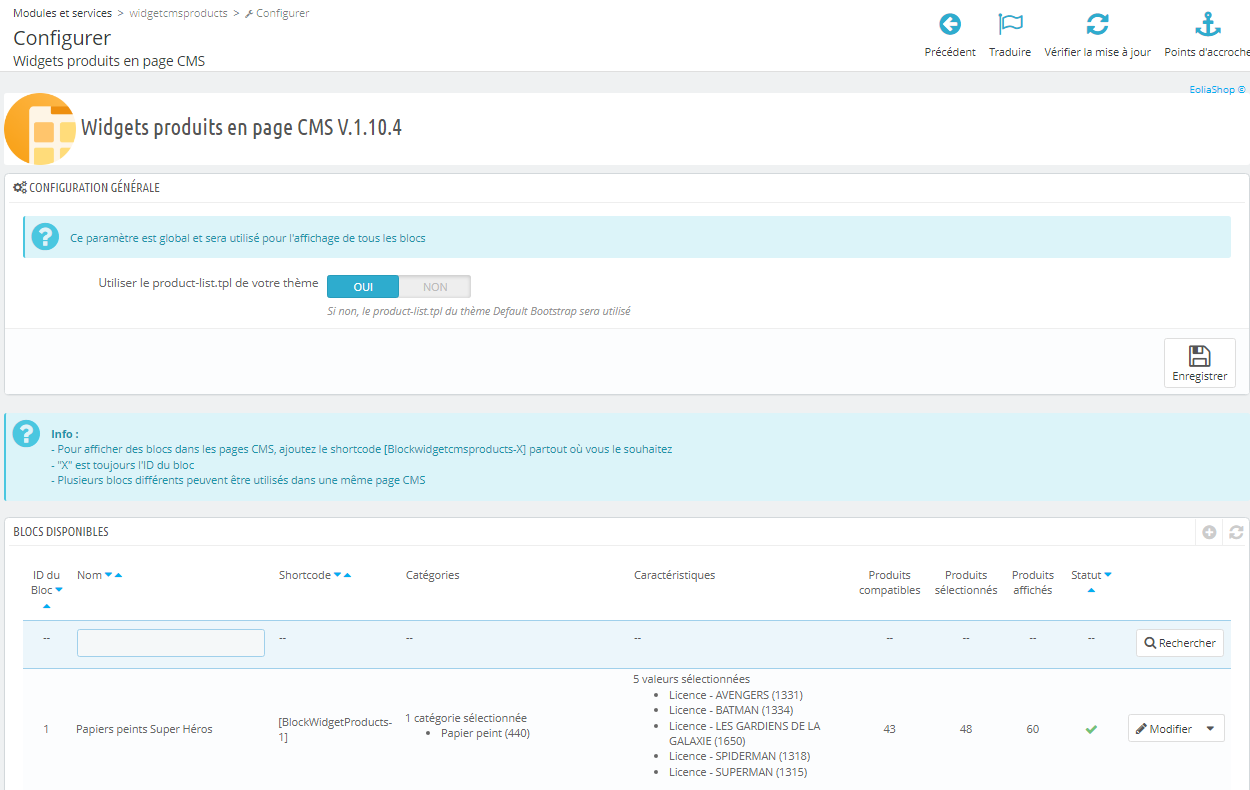The width and height of the screenshot is (1250, 790).
Task: Open the Traduire flag icon
Action: click(x=1010, y=24)
